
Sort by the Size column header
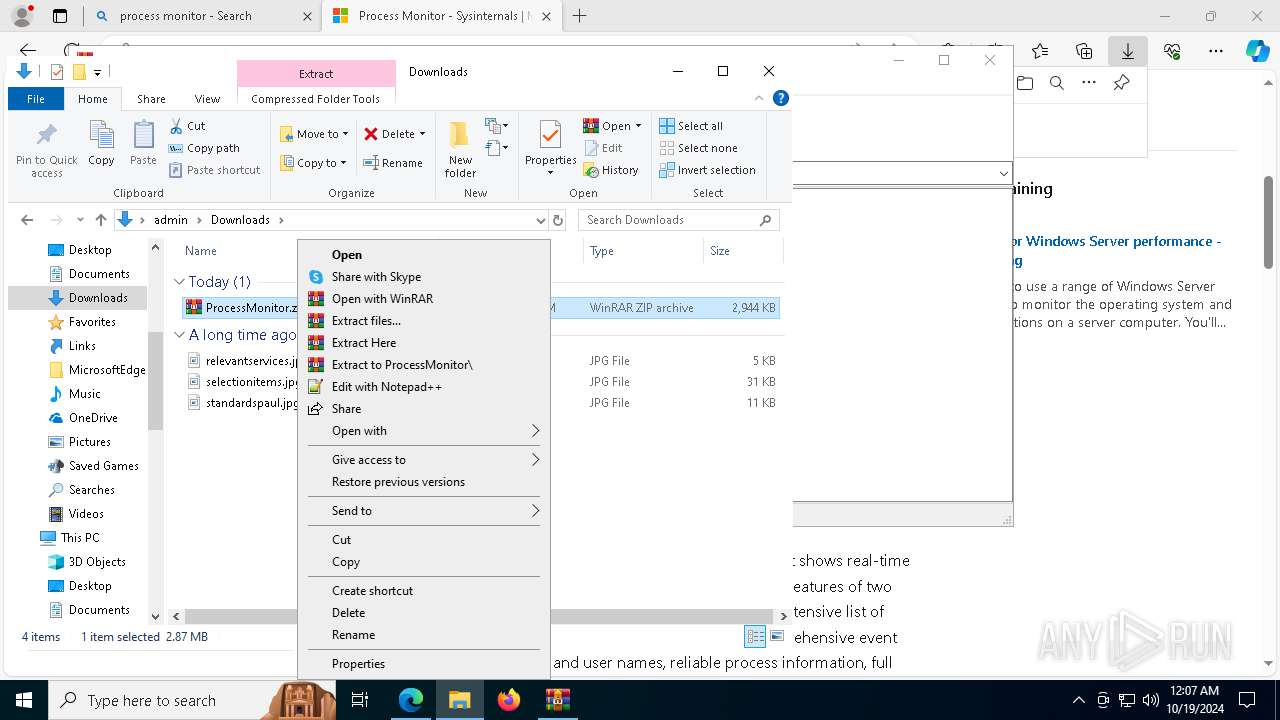click(x=744, y=251)
